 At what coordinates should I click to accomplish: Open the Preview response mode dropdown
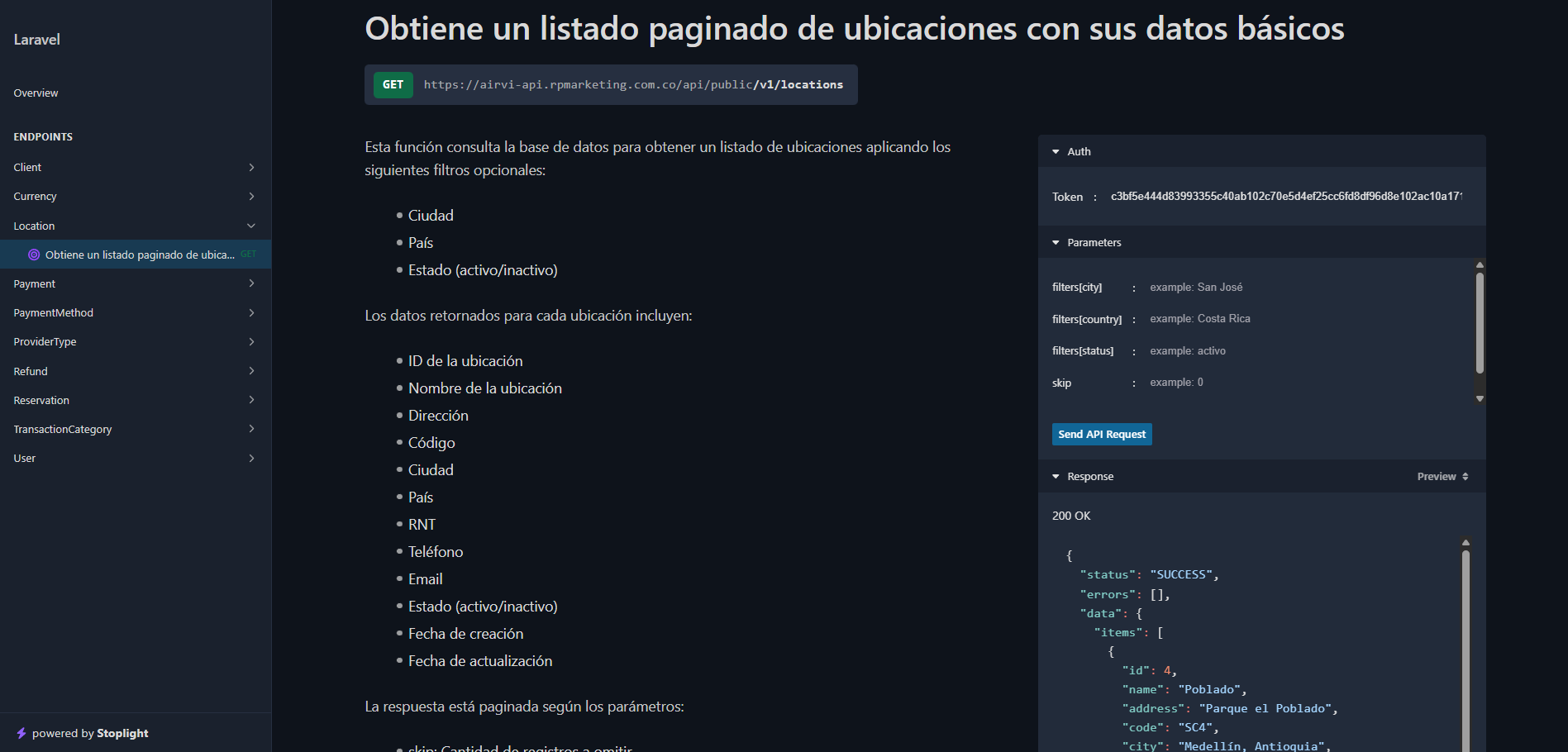tap(1442, 477)
